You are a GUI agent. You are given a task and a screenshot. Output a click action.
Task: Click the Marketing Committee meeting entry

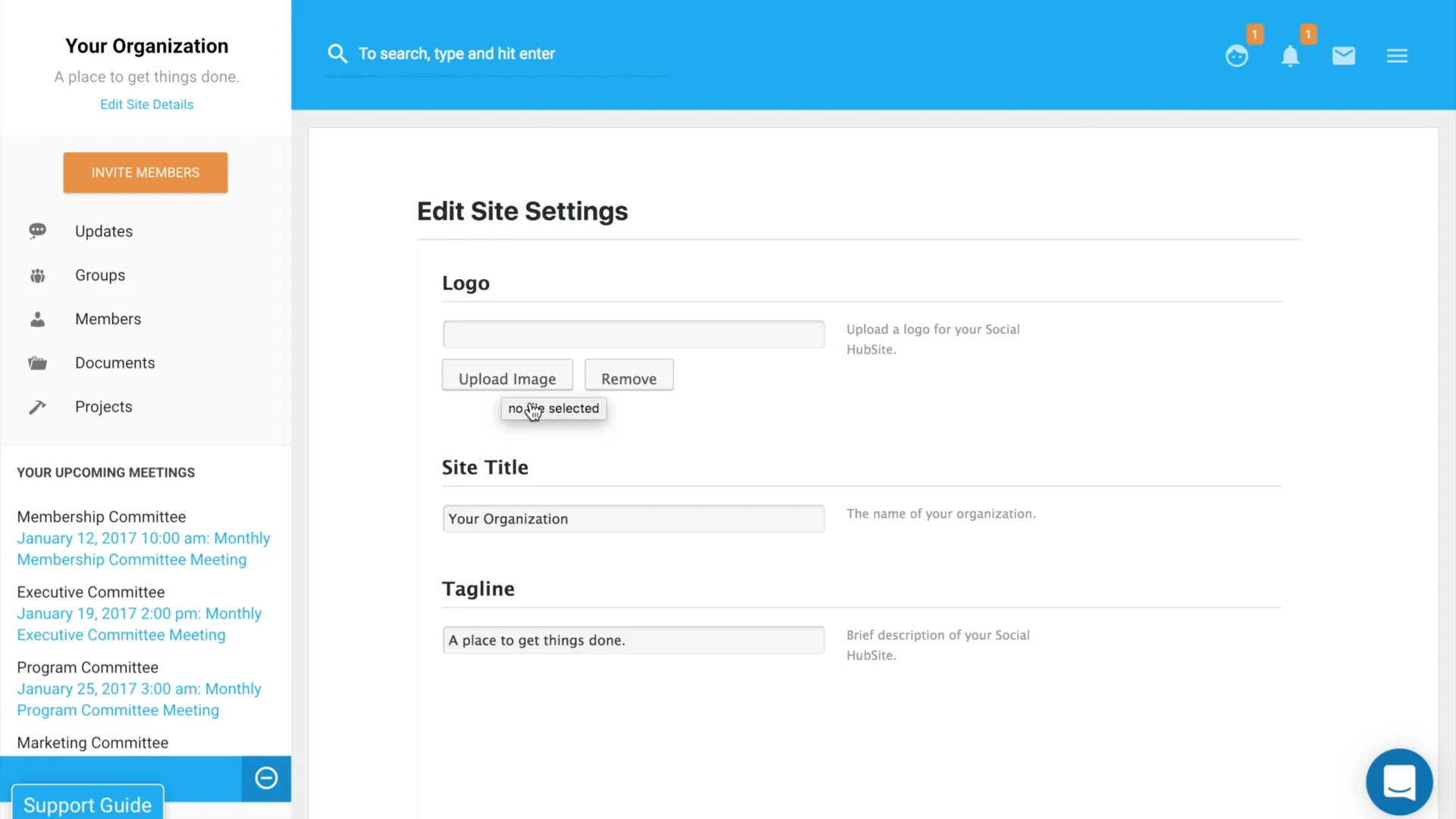[93, 743]
